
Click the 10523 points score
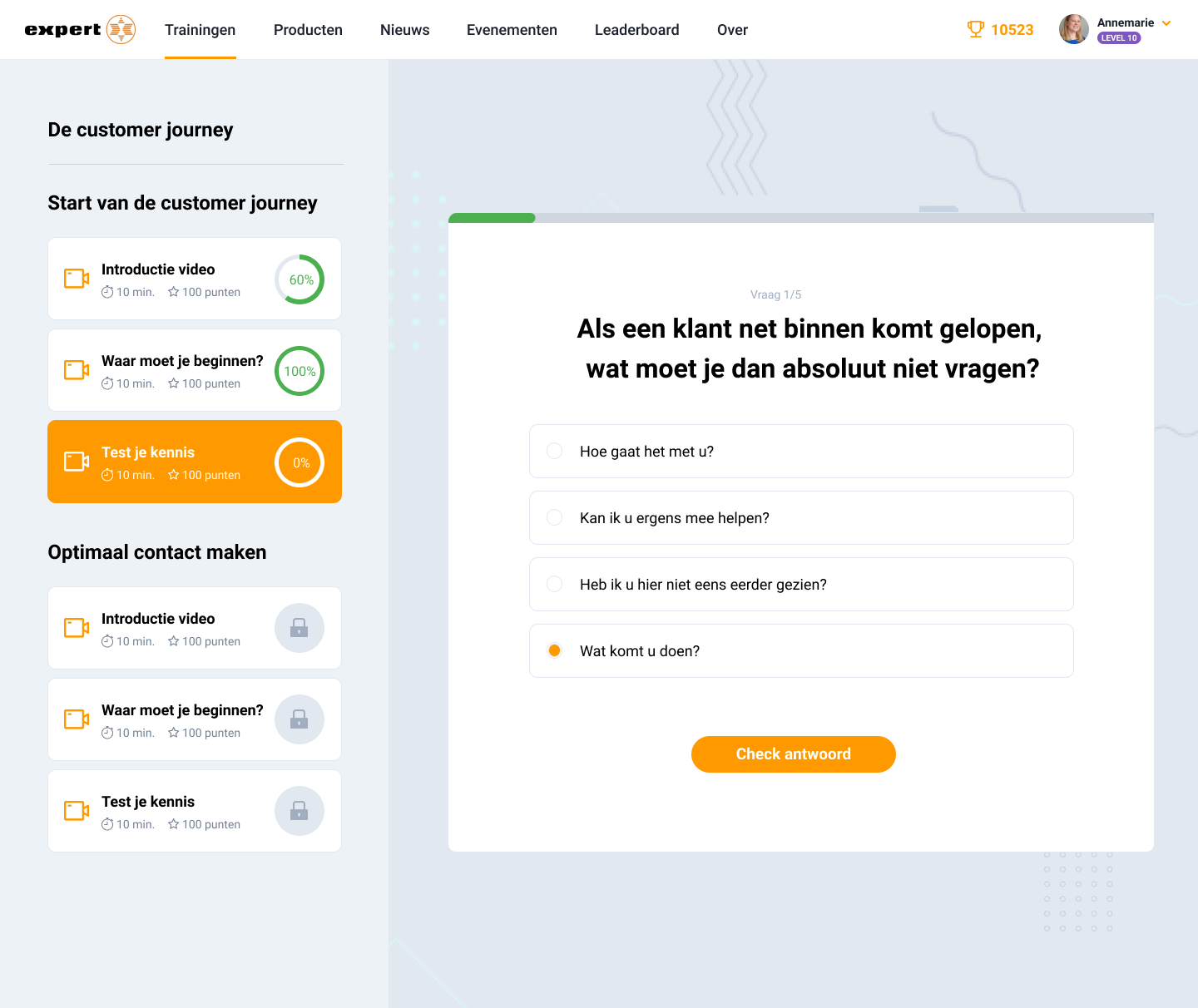(x=1012, y=30)
